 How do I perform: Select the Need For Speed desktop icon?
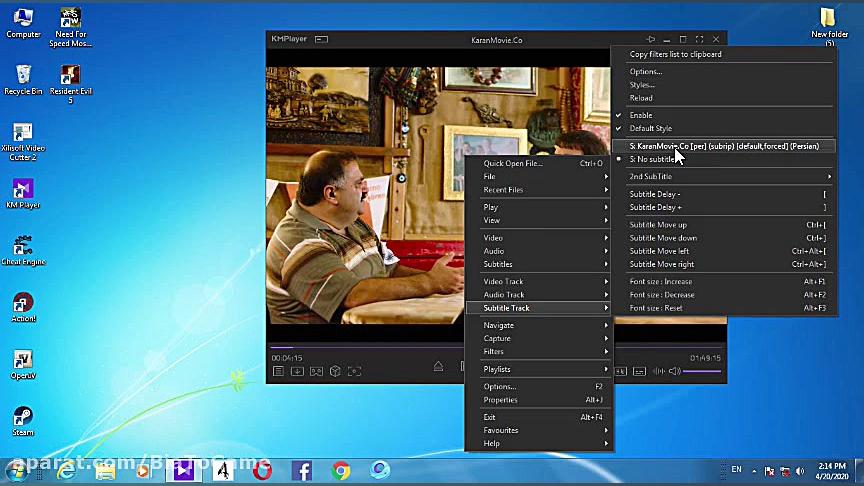tap(71, 28)
